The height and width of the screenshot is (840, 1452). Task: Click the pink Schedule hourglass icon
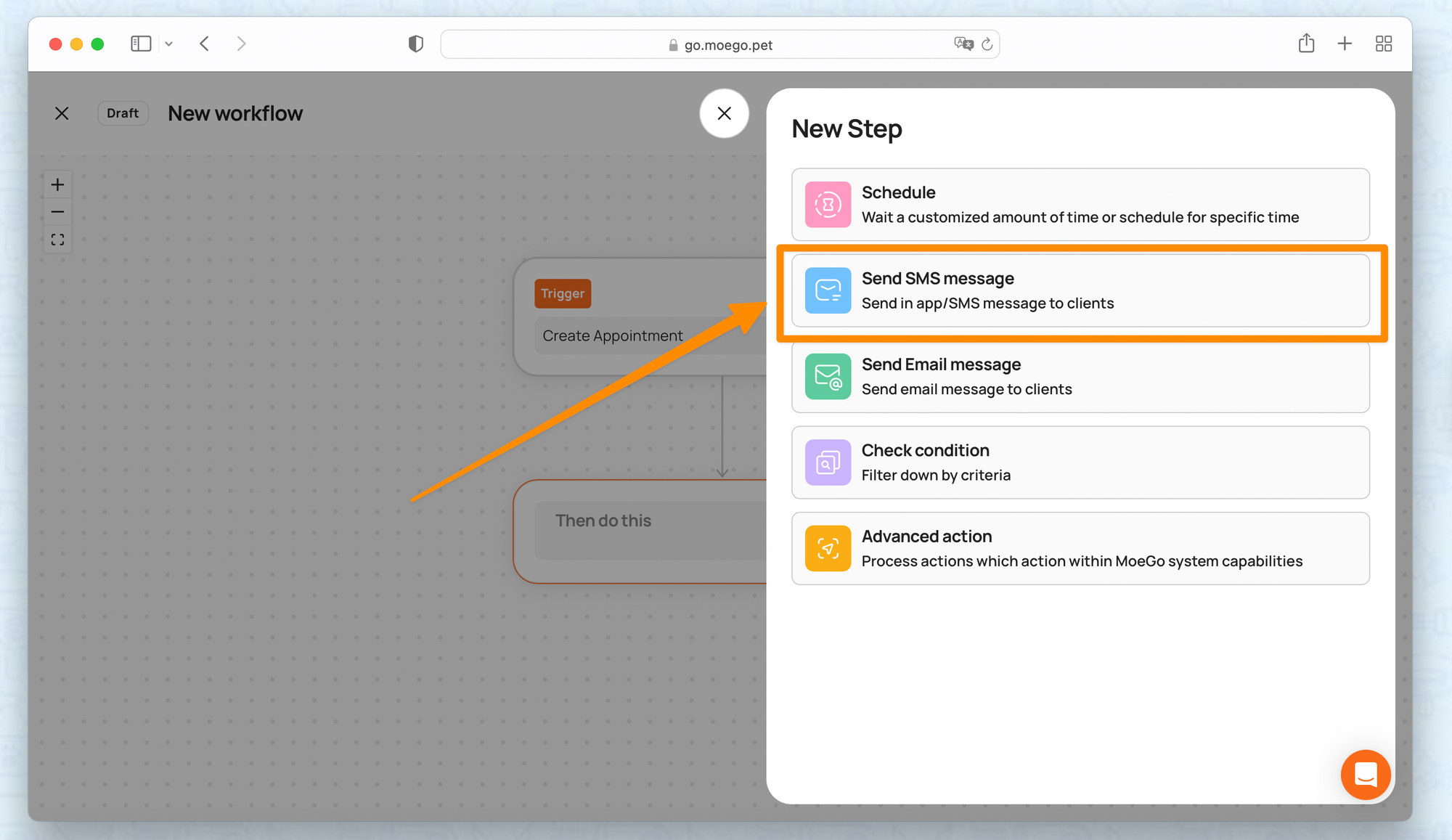(828, 205)
